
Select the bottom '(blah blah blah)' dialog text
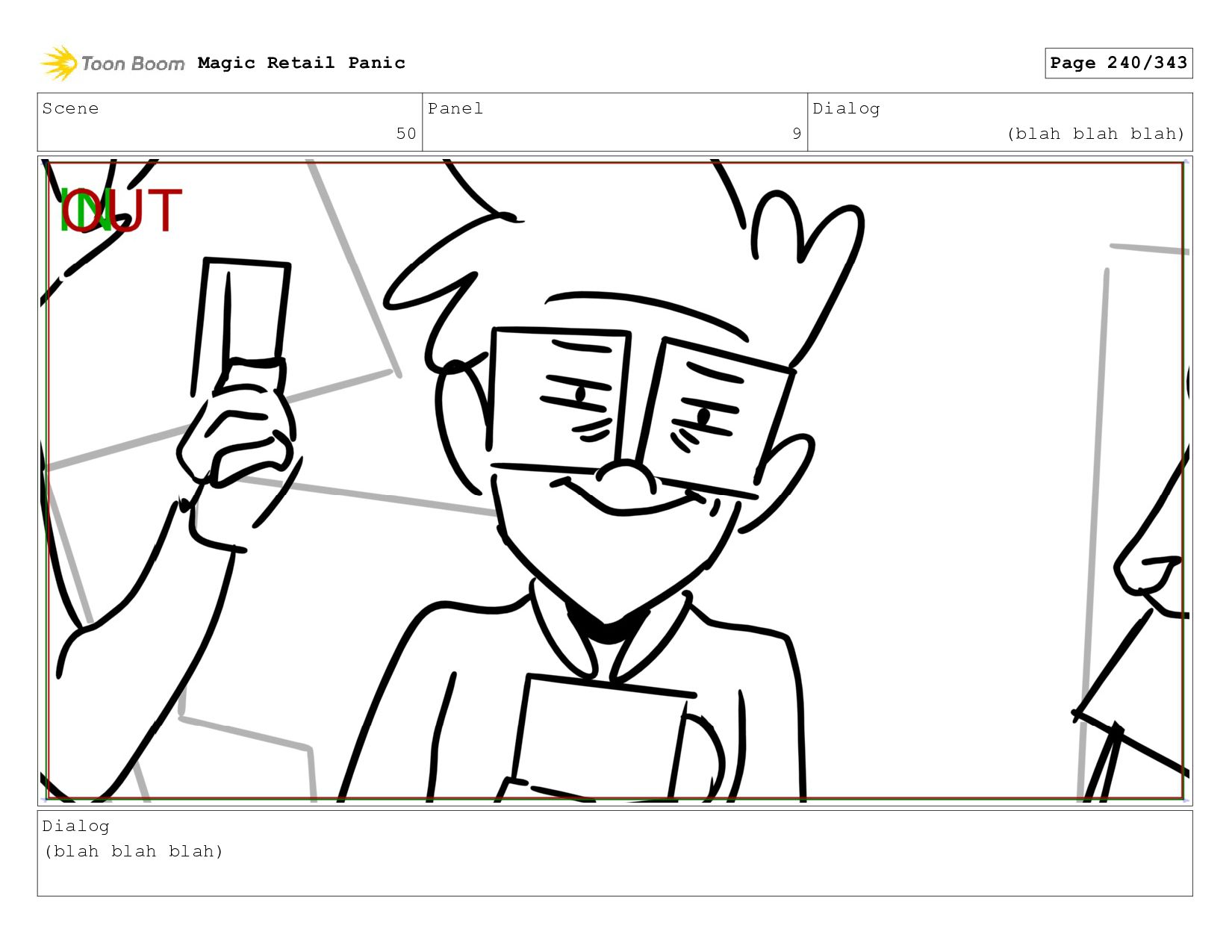click(x=134, y=851)
